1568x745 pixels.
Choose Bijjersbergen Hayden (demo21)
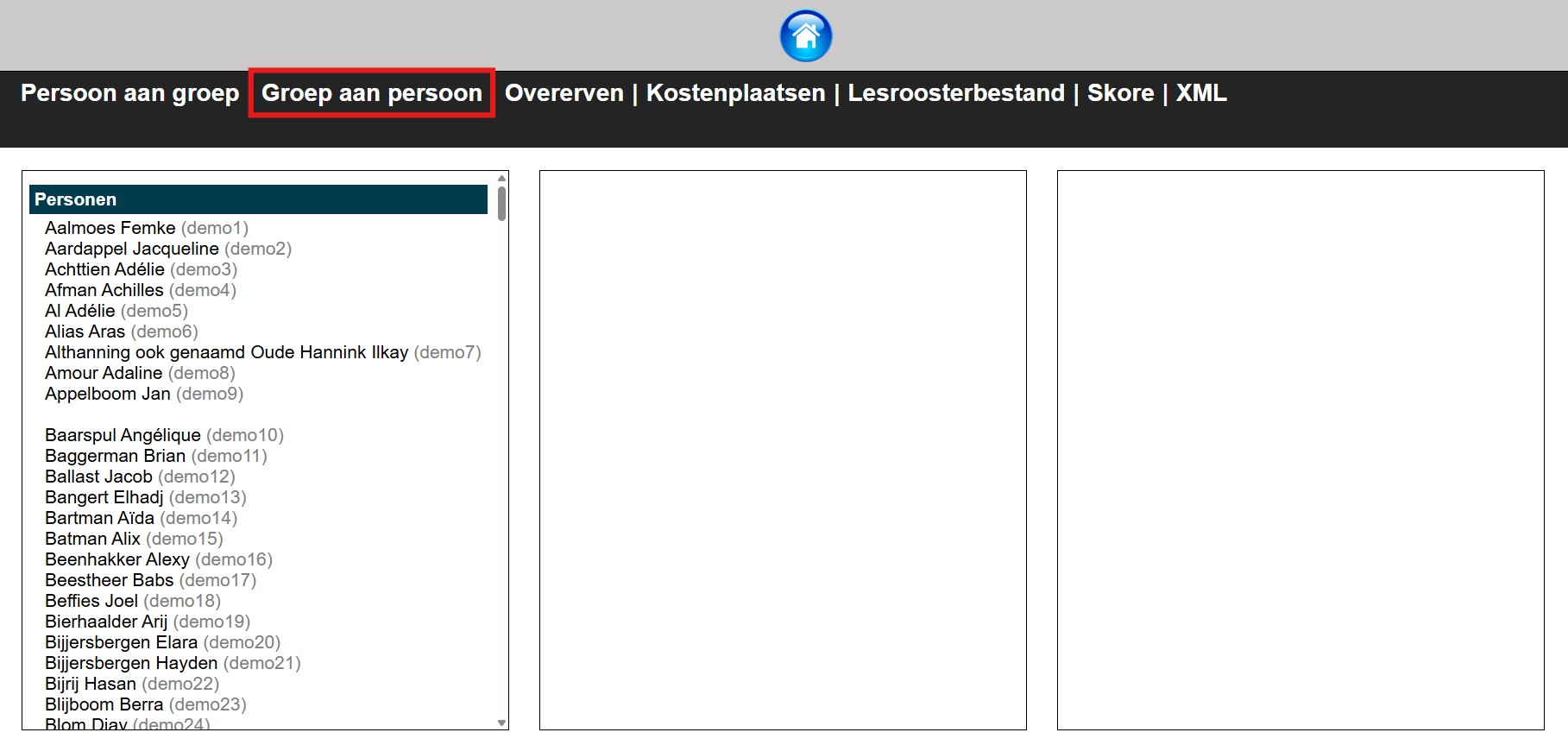173,663
